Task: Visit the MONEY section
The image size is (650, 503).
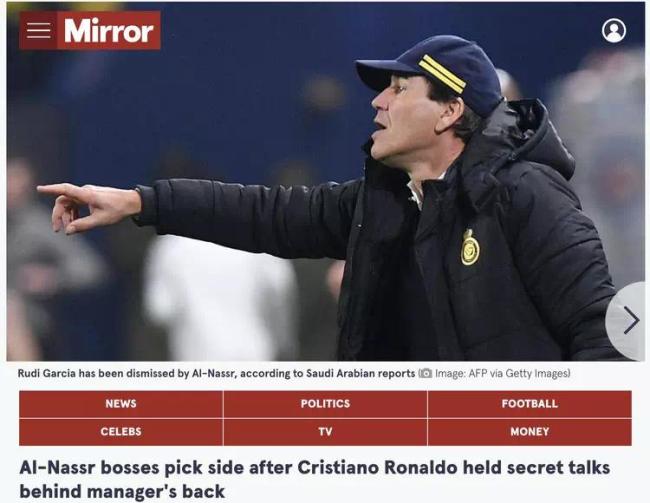Action: [529, 432]
